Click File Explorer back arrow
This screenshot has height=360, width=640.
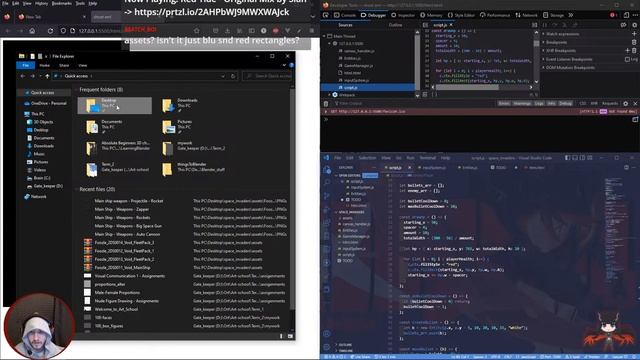(23, 76)
